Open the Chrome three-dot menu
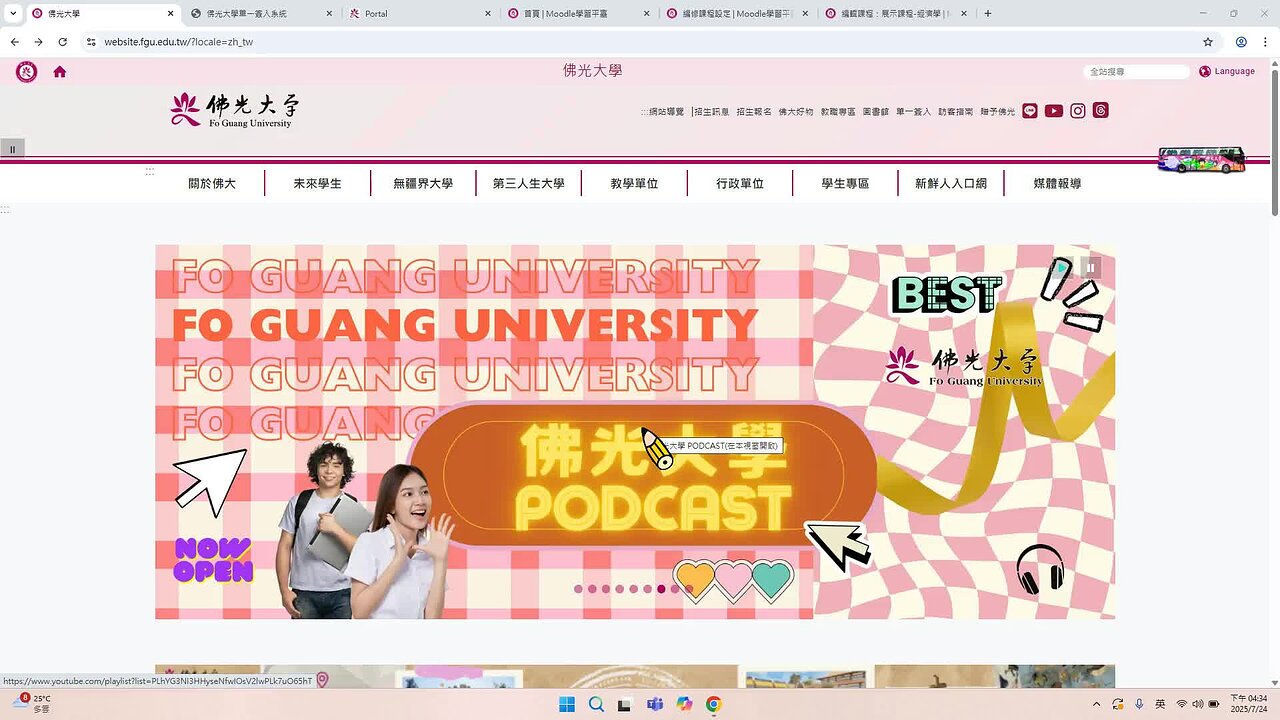This screenshot has height=720, width=1280. [1264, 42]
